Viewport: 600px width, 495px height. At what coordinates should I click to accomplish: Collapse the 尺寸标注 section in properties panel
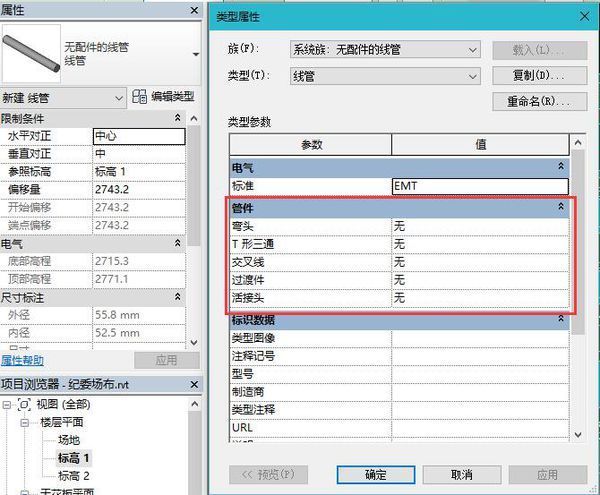(178, 298)
